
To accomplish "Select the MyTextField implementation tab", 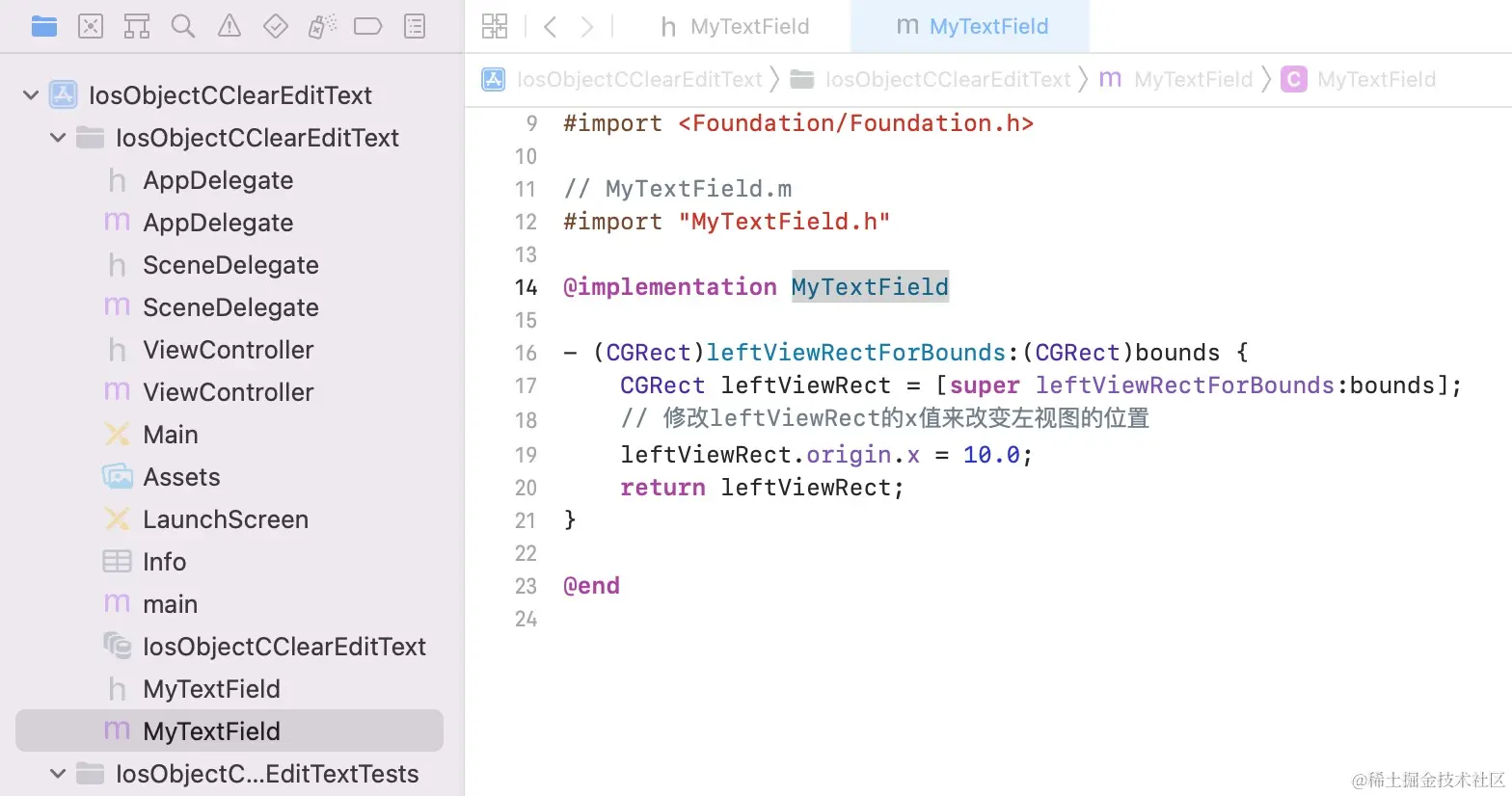I will pyautogui.click(x=972, y=26).
